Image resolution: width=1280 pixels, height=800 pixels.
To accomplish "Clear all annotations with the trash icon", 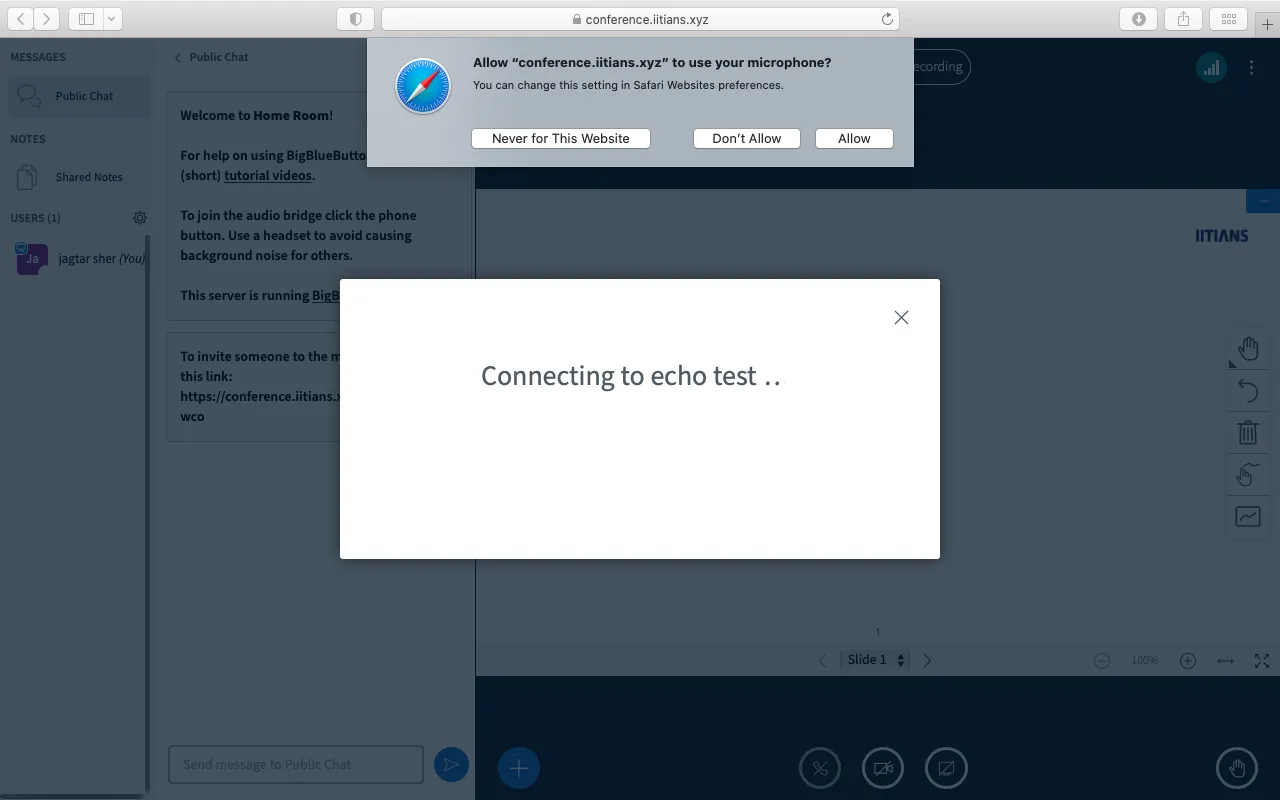I will tap(1248, 432).
